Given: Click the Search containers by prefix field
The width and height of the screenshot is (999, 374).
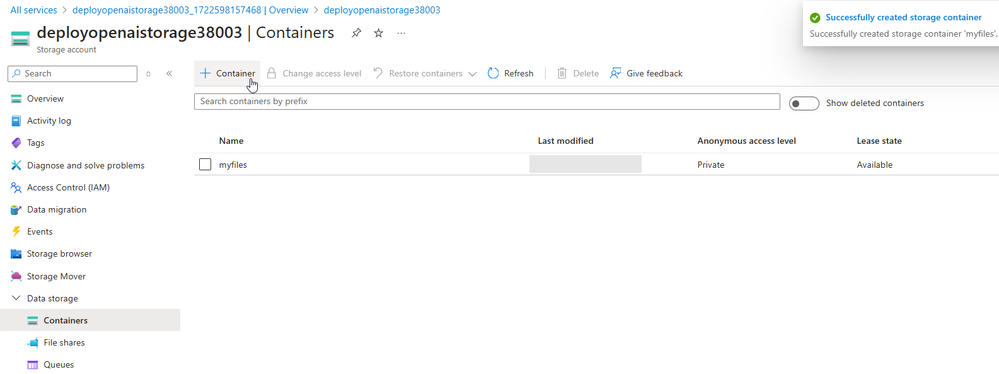Looking at the screenshot, I should pyautogui.click(x=487, y=101).
